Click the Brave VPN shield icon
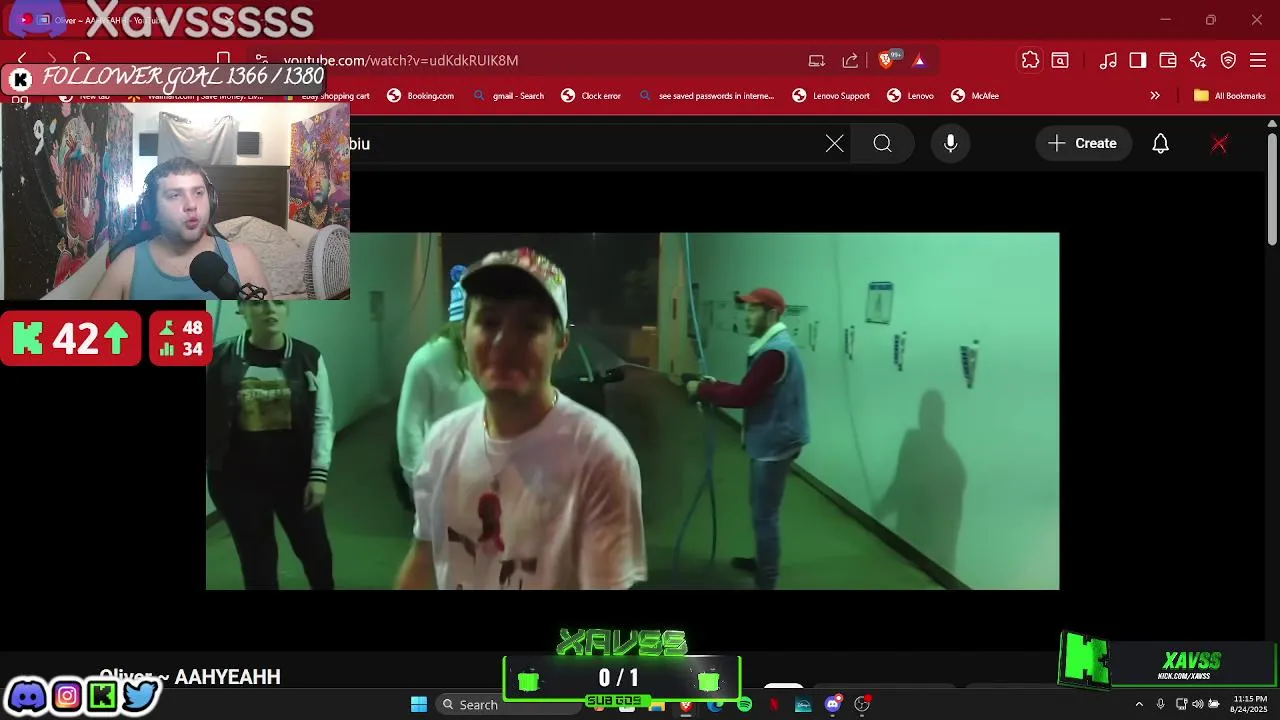Viewport: 1280px width, 720px height. (x=1228, y=60)
